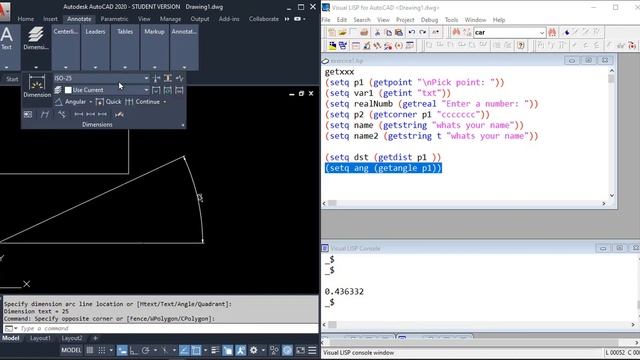
Task: Click the print icon in Visual LISP toolbar
Action: click(364, 32)
